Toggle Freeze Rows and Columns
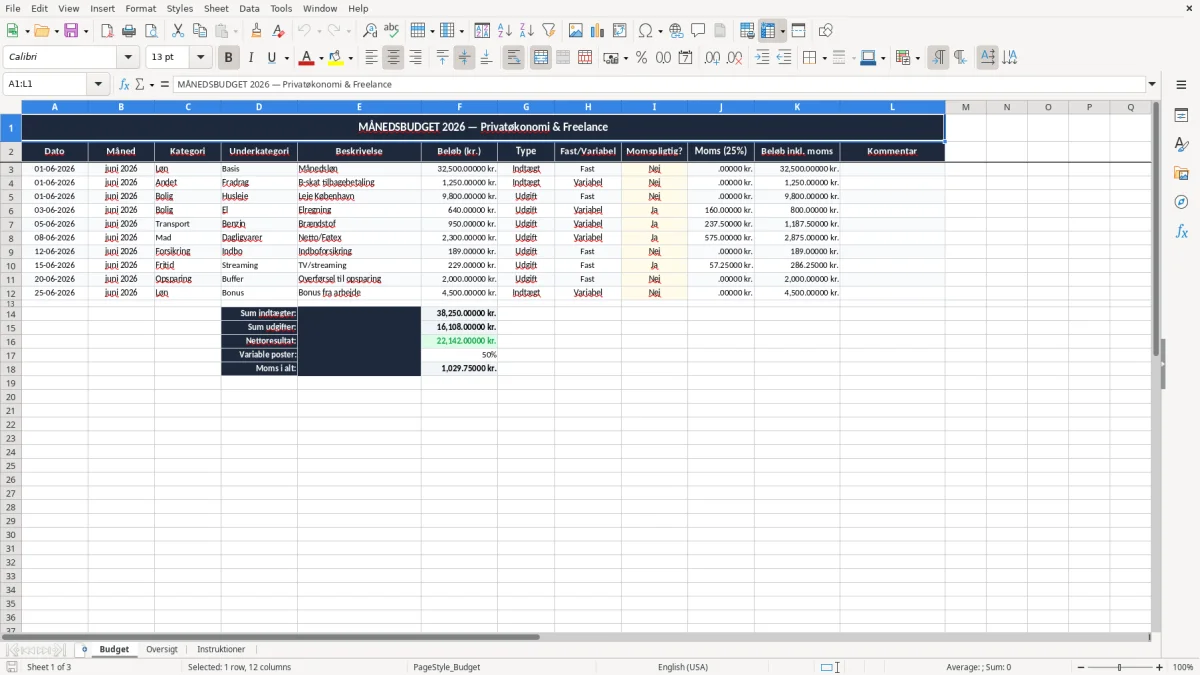 [768, 31]
